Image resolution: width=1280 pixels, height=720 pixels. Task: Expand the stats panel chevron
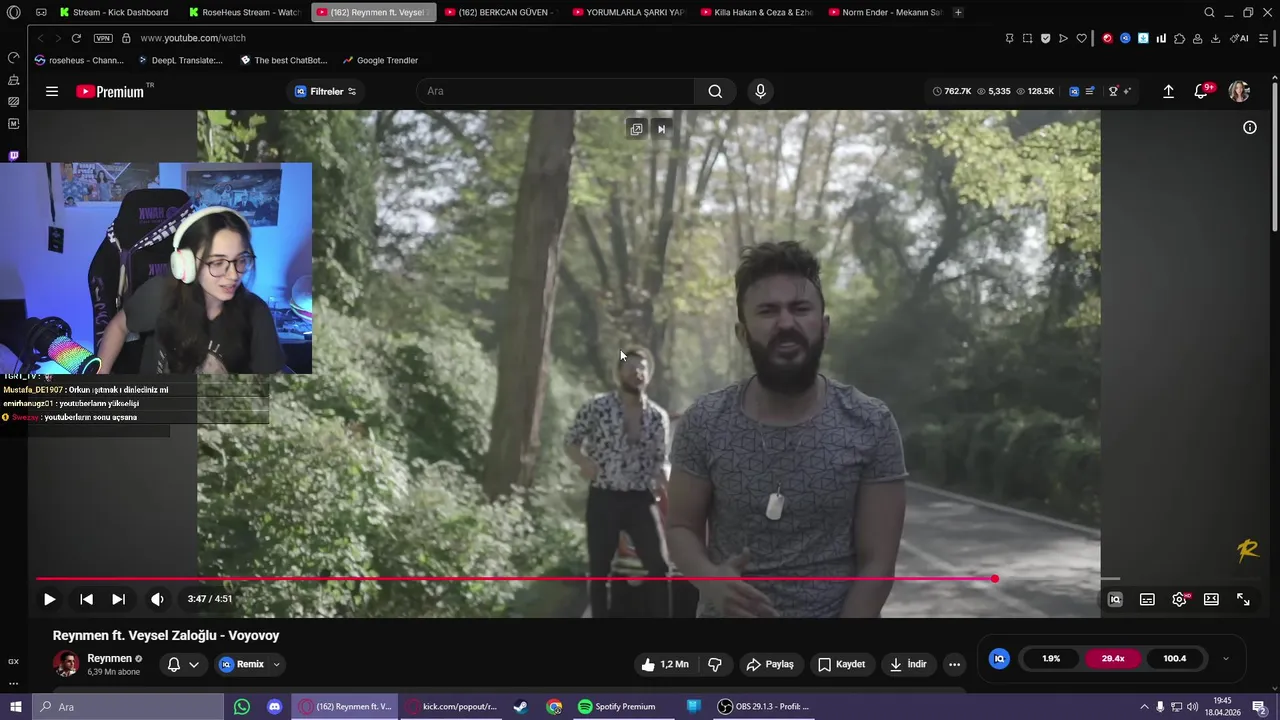pos(1226,659)
